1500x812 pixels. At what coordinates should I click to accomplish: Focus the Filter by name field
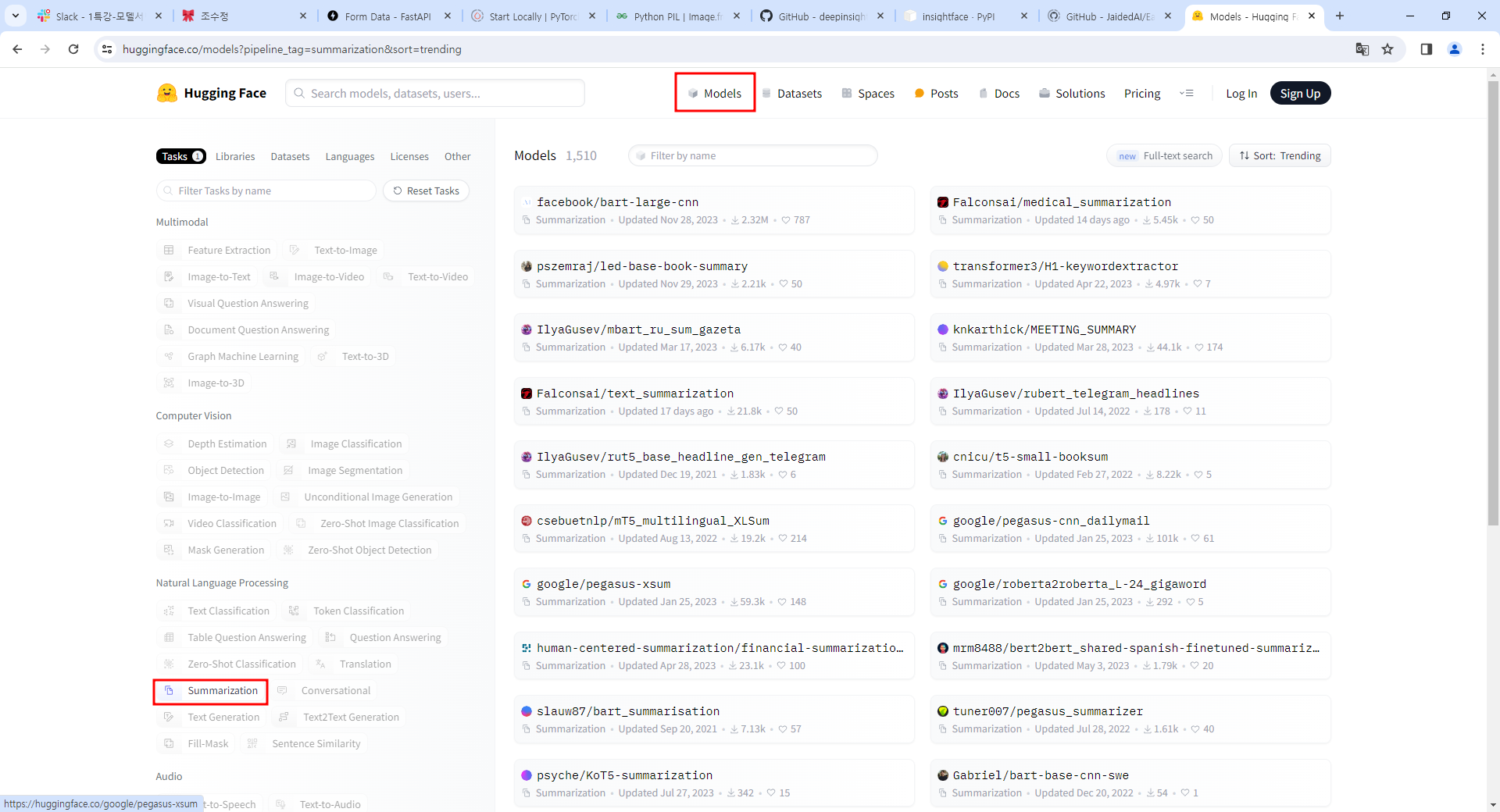753,155
